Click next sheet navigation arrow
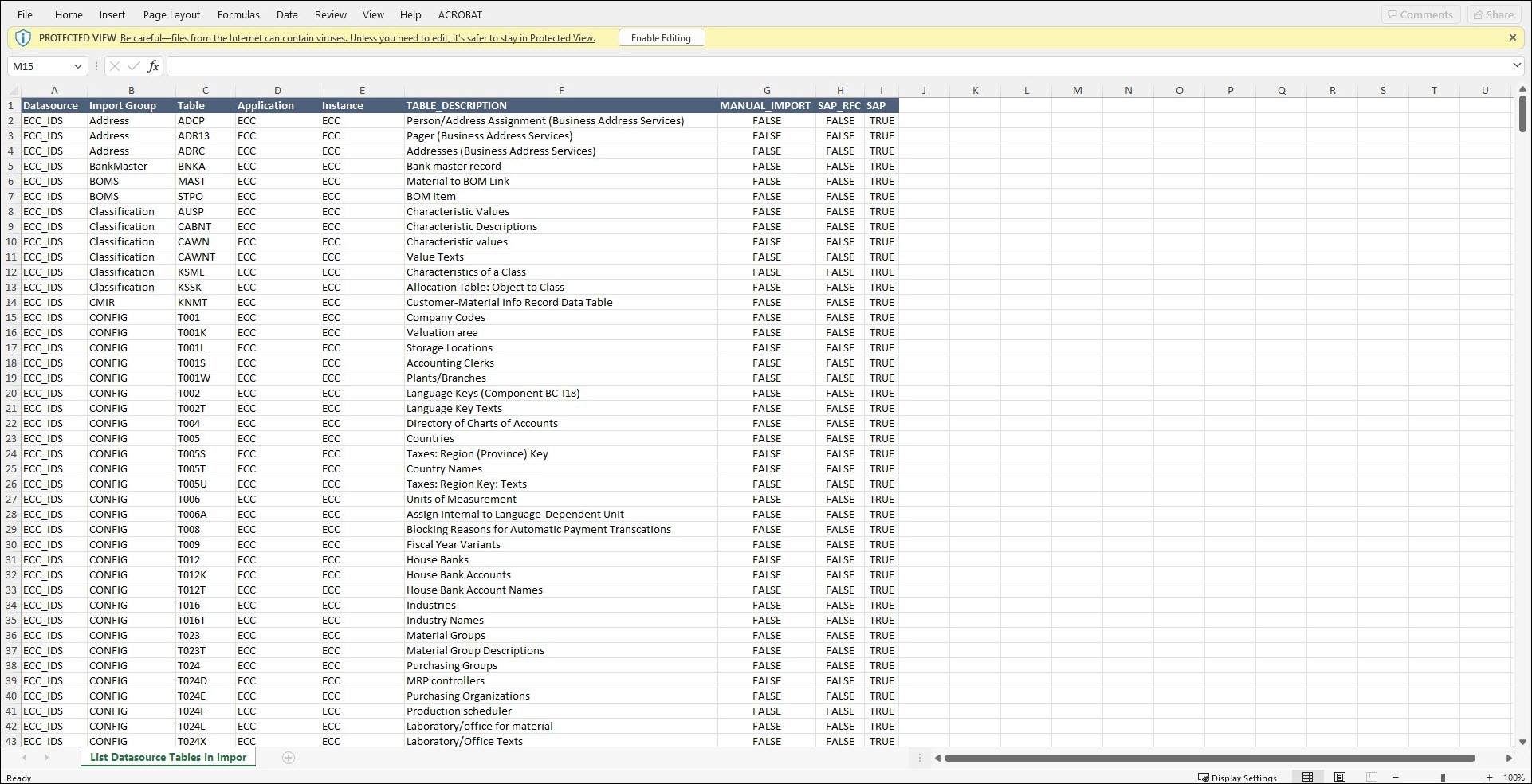 (46, 758)
